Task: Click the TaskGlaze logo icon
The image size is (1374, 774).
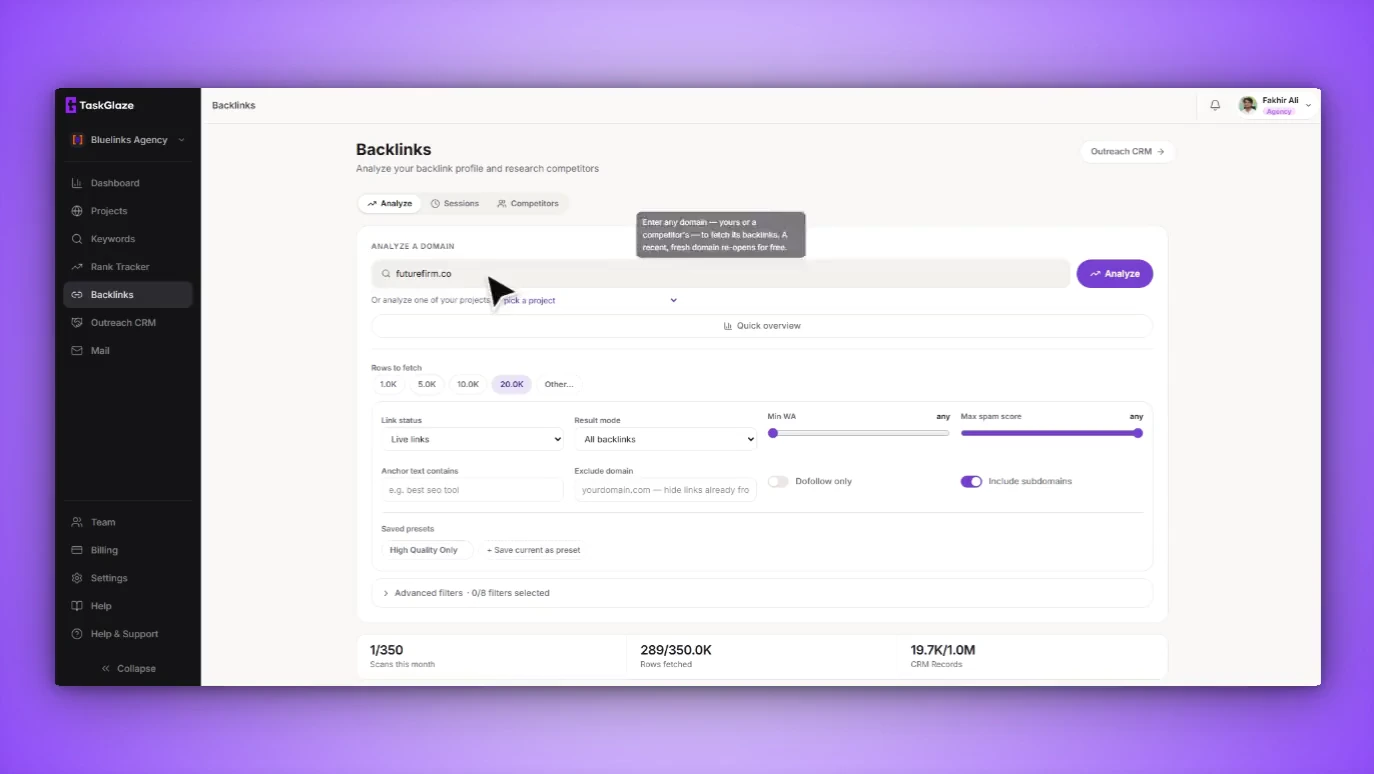Action: (x=71, y=105)
